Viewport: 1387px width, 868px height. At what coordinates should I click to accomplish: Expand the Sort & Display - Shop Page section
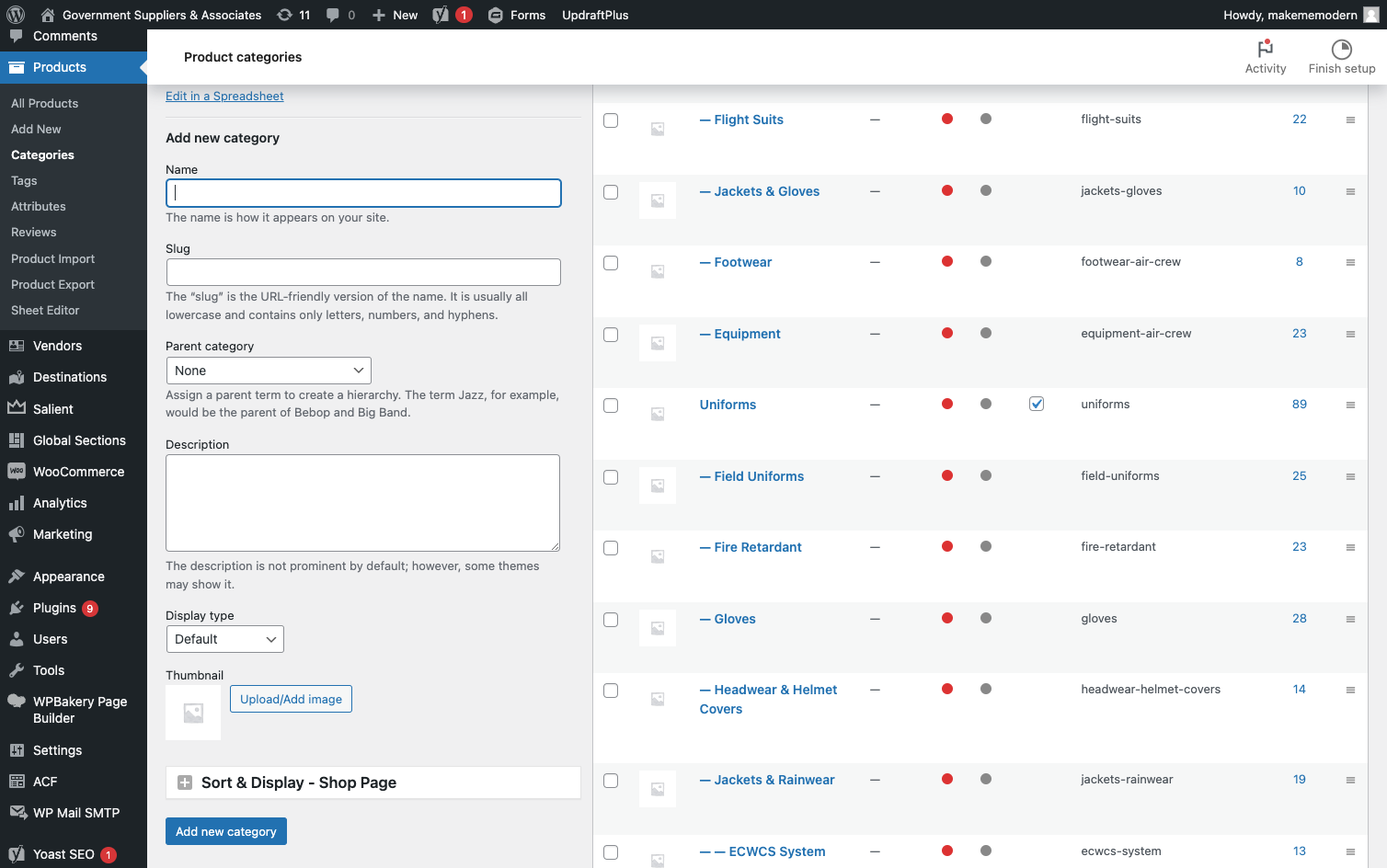point(373,782)
